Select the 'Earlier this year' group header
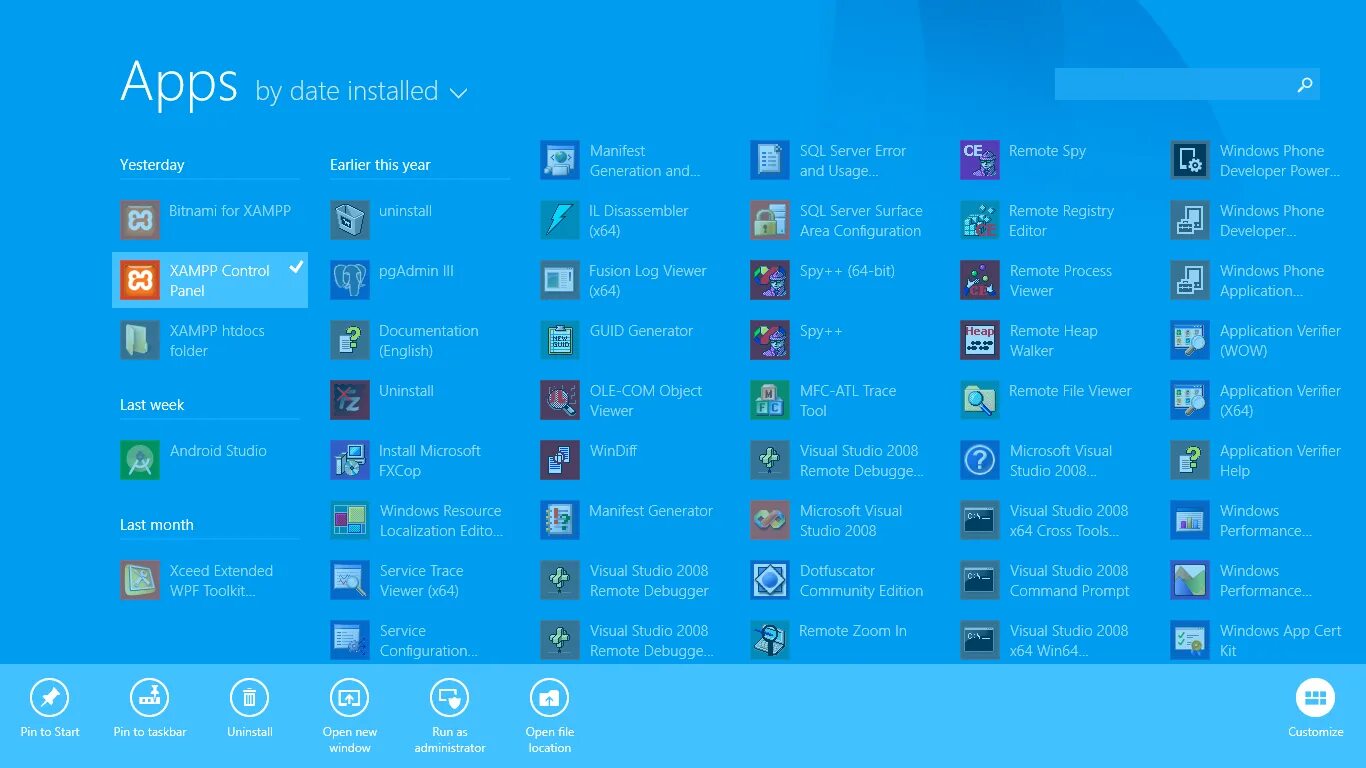Viewport: 1366px width, 768px height. pos(380,165)
